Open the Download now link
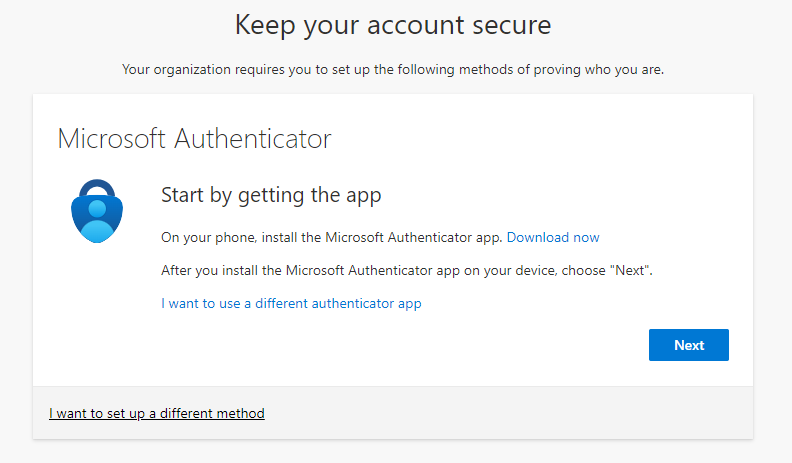The image size is (792, 463). pyautogui.click(x=553, y=237)
